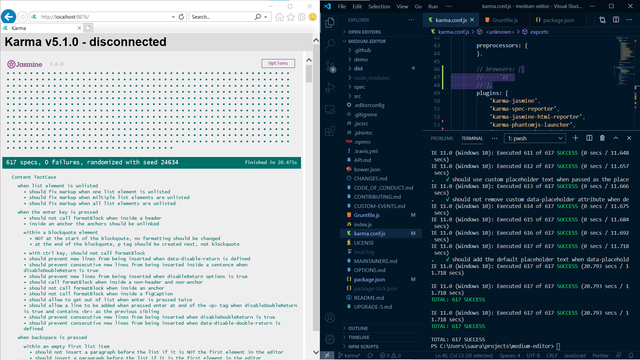
Task: Click the IE search magnifier icon
Action: 258,17
